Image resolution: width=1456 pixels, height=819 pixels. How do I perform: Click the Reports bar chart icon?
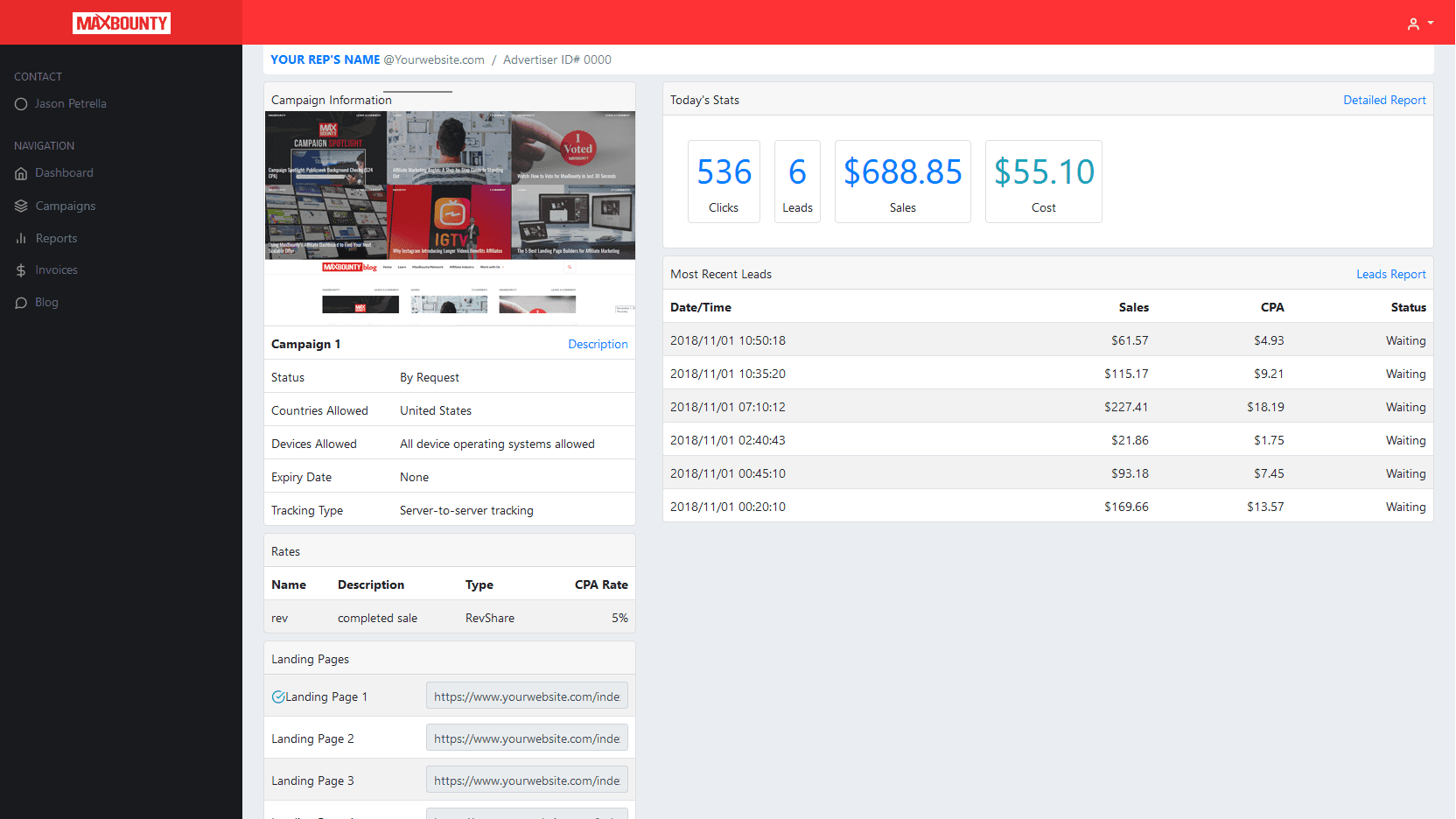click(x=21, y=239)
